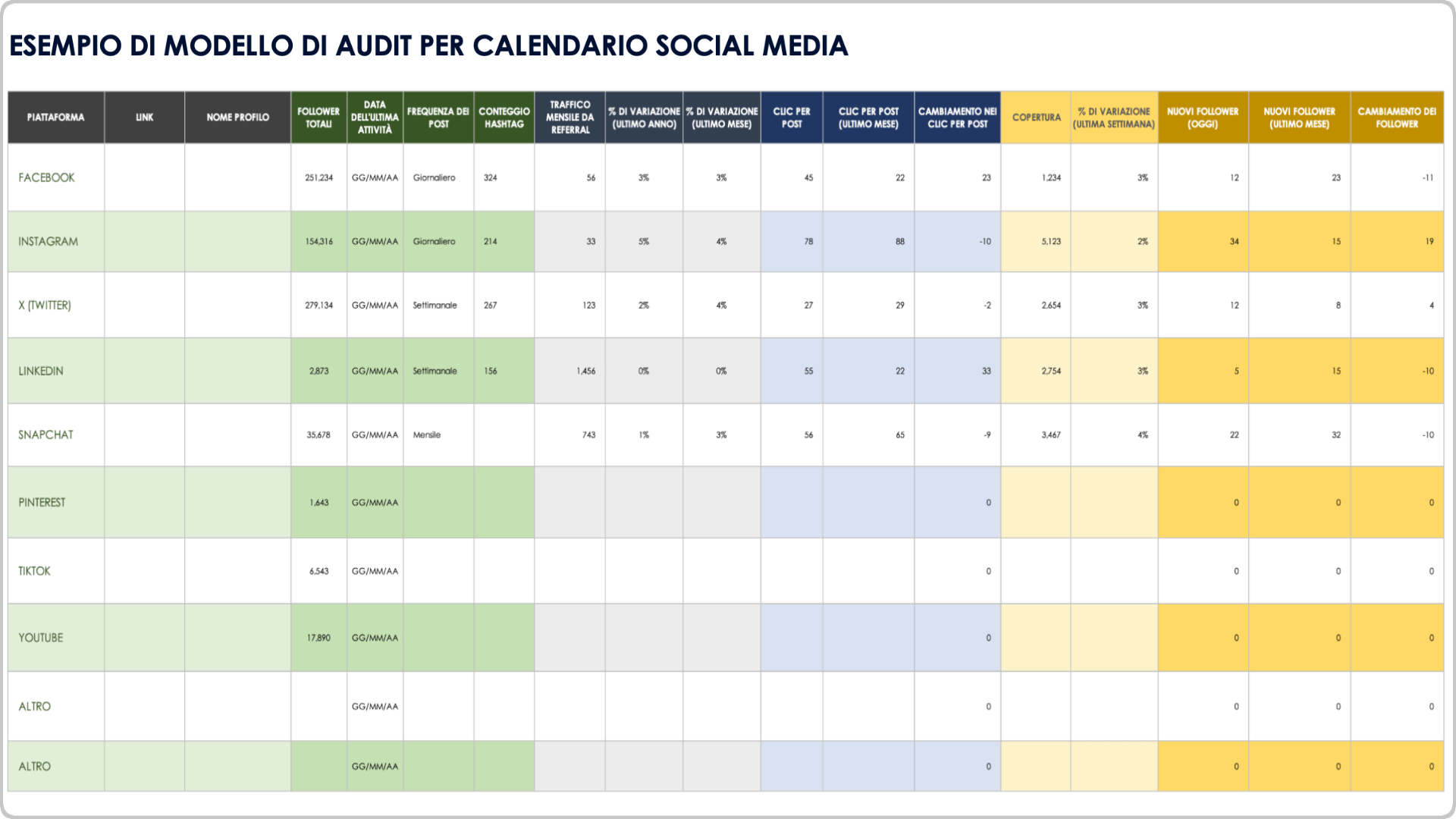Select LinkedIn follower total 2,873
The width and height of the screenshot is (1456, 819).
[x=319, y=371]
